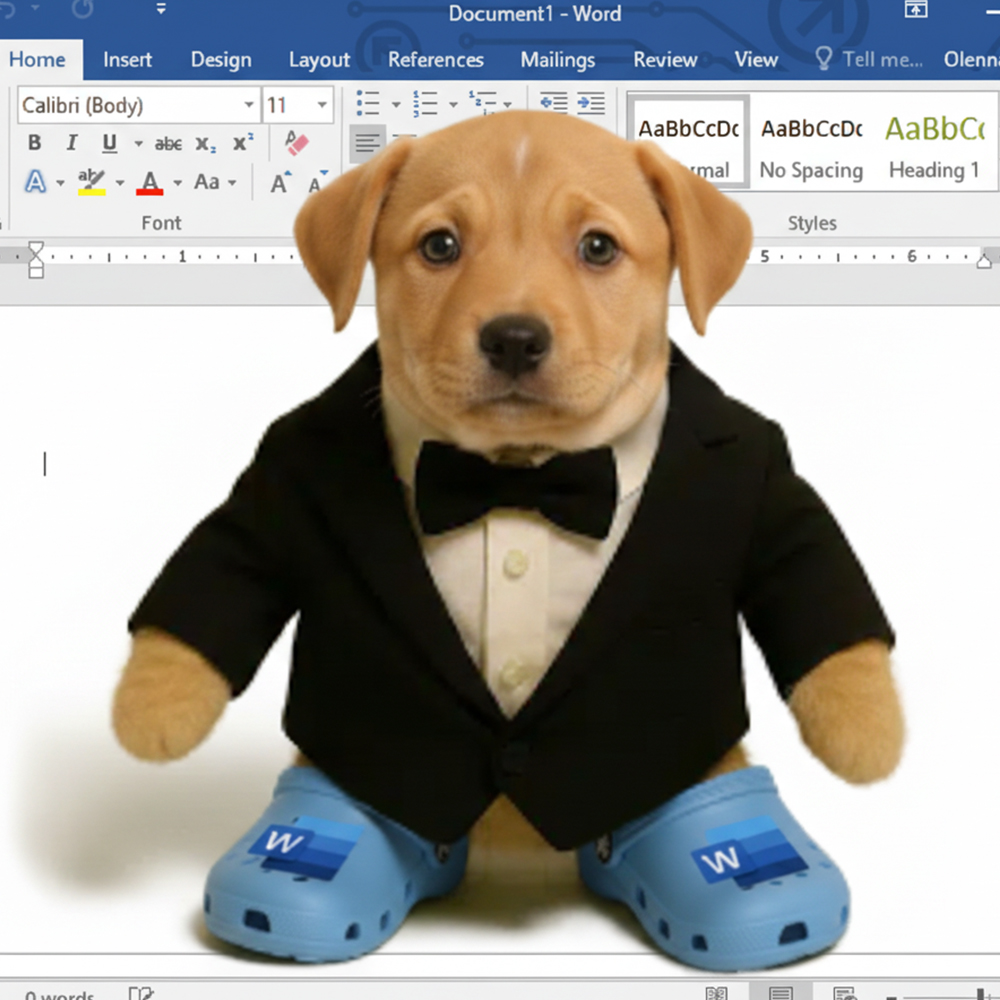1000x1000 pixels.
Task: Open the Review ribbon tab
Action: click(665, 60)
